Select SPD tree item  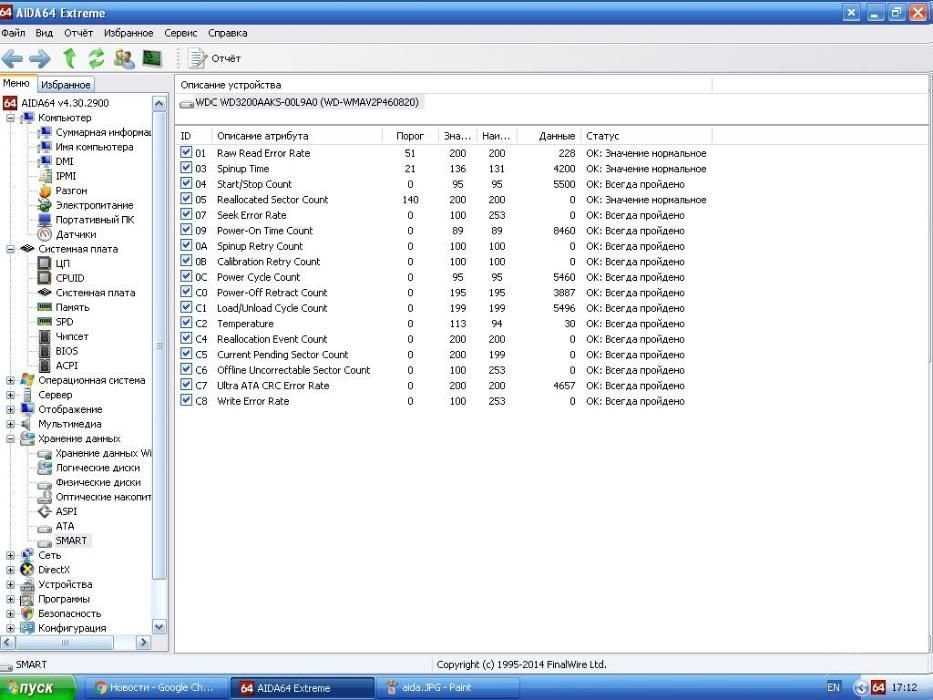56,321
